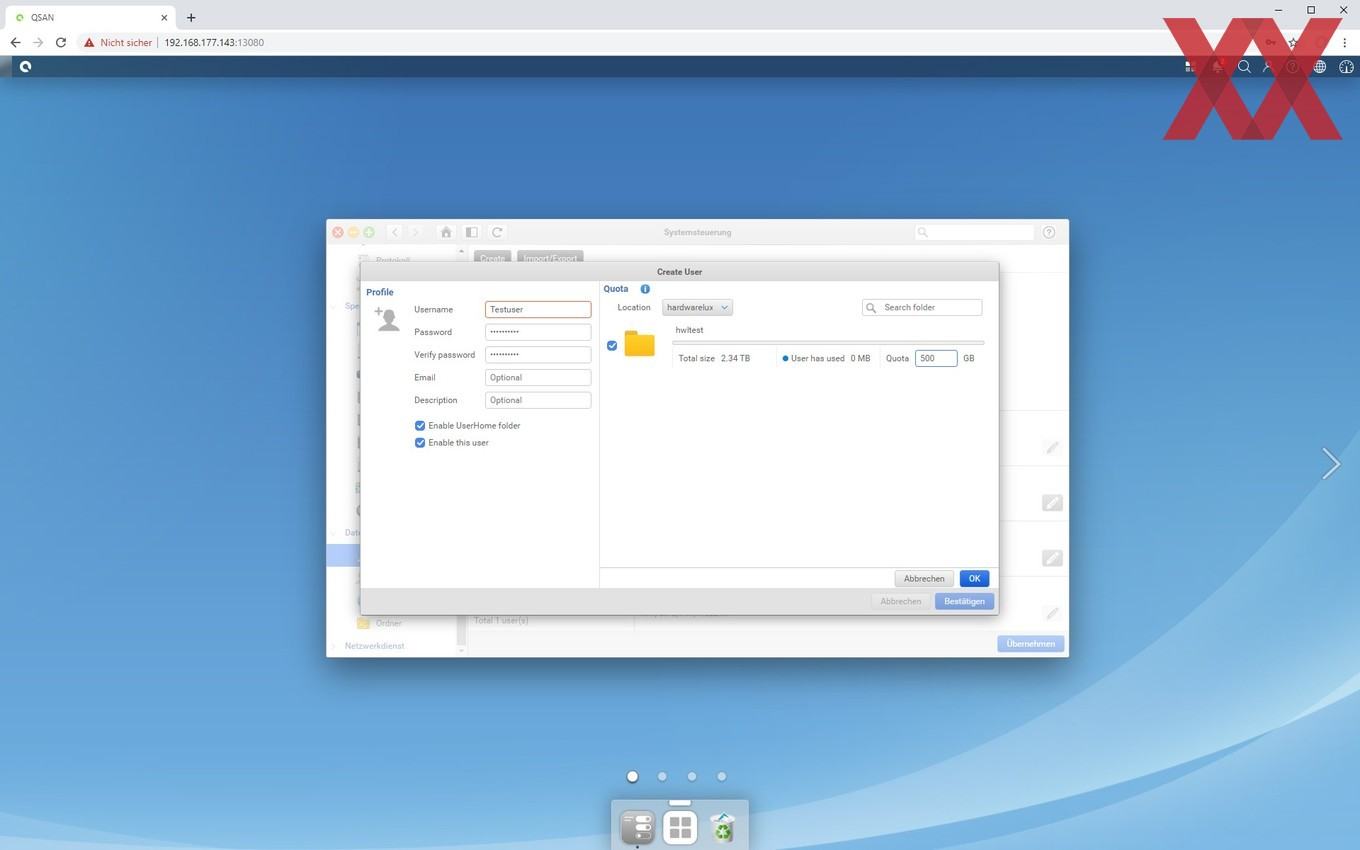Screen dimensions: 1360x850
Task: Click the 'Nicht sicher' security warning
Action: (x=118, y=43)
